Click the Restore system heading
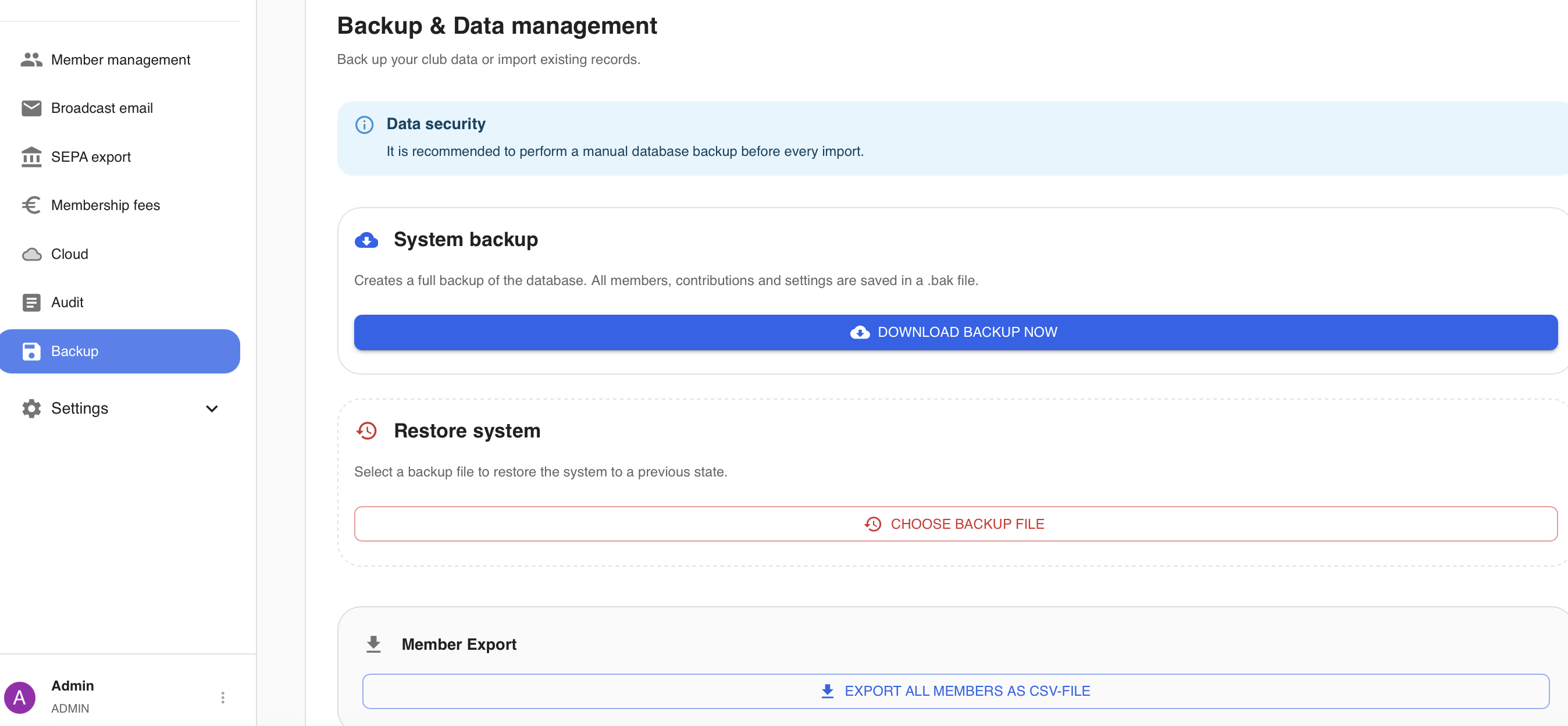 coord(467,430)
